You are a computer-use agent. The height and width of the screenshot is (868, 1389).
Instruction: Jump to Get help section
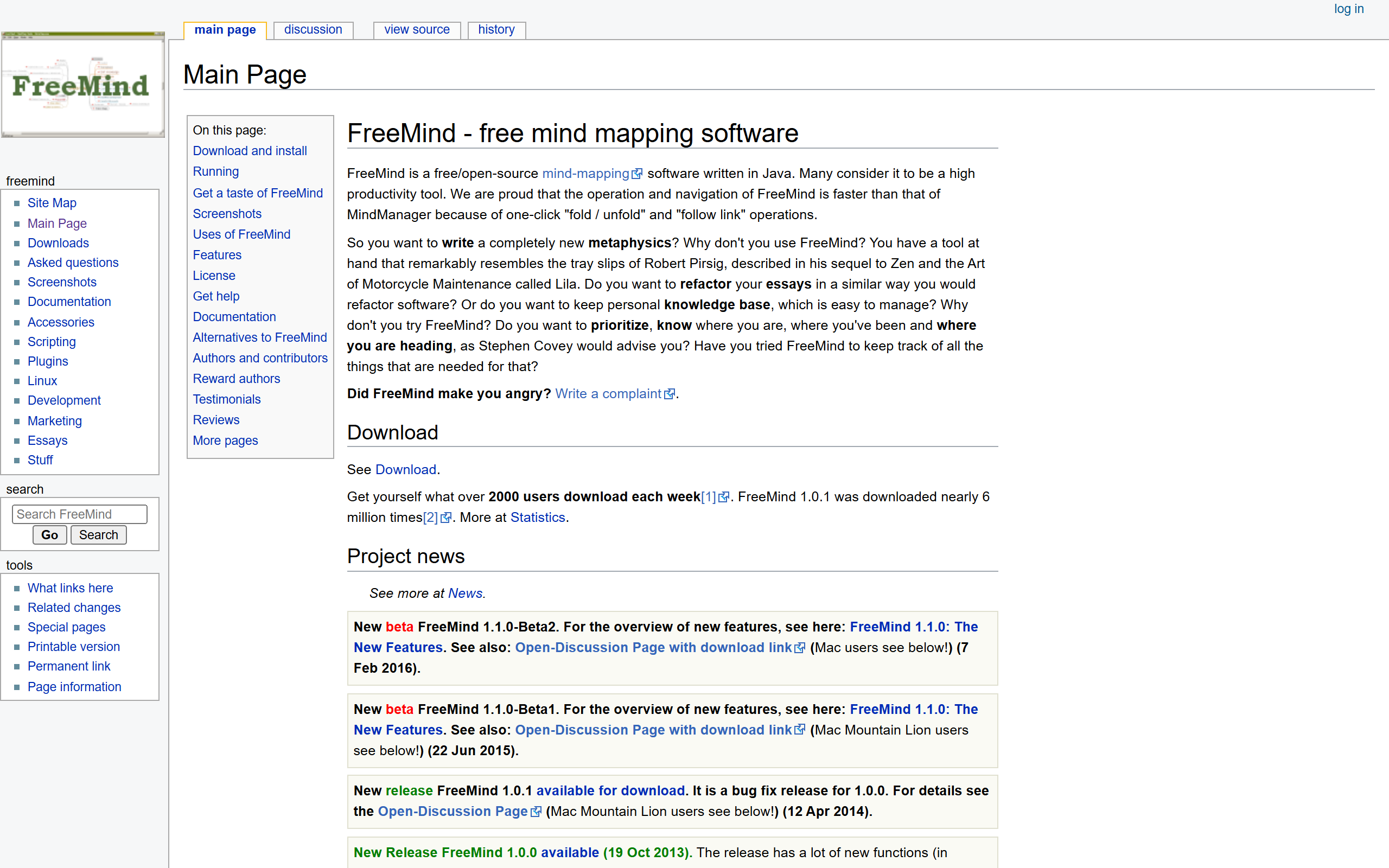216,296
